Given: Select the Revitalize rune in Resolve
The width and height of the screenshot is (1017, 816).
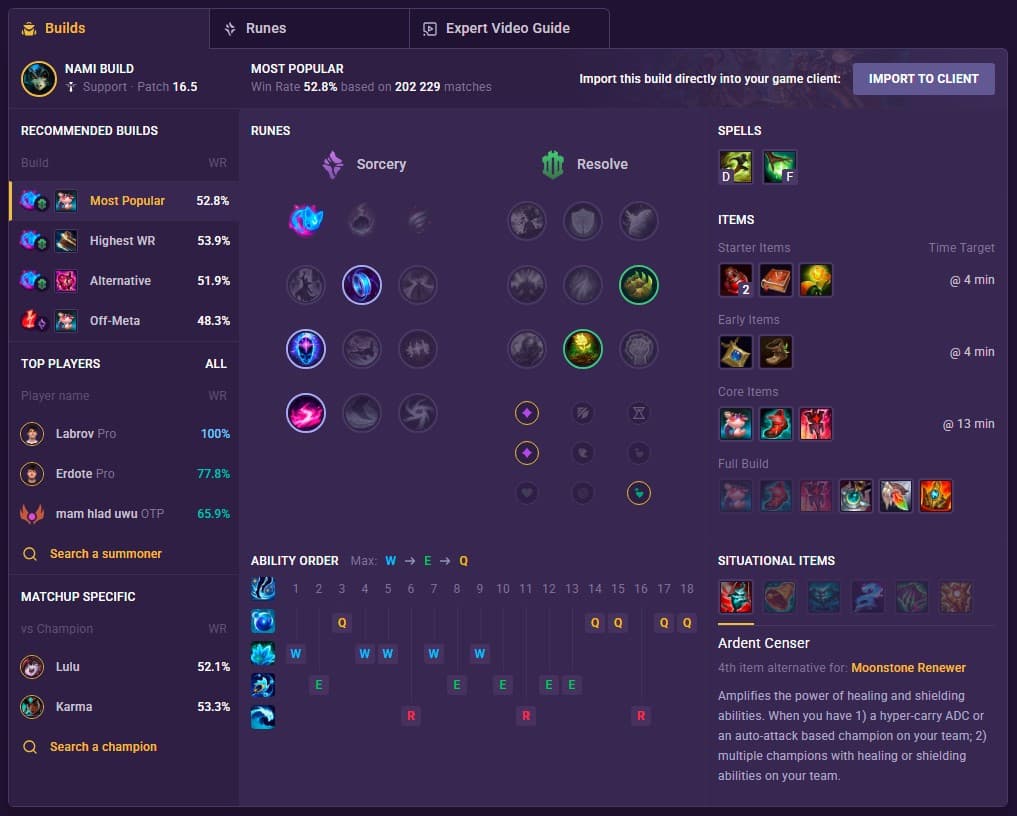Looking at the screenshot, I should (582, 349).
